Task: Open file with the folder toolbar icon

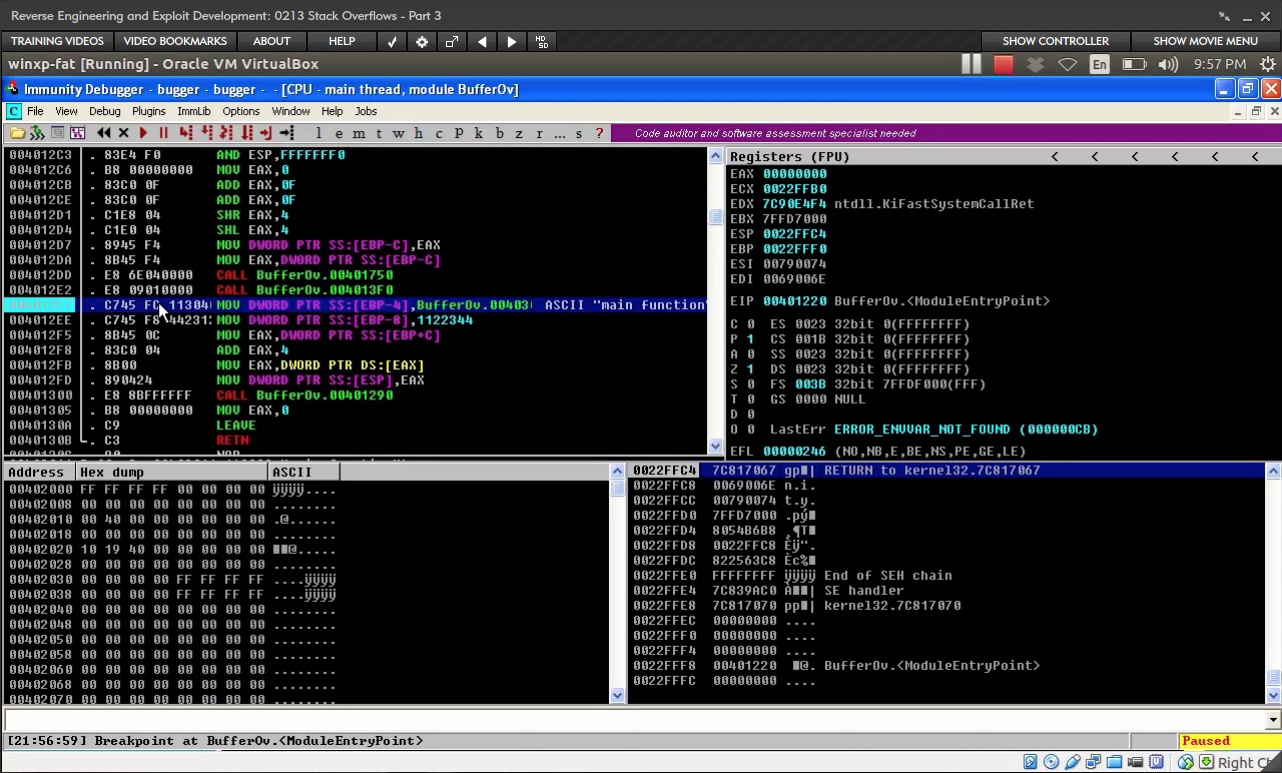Action: point(18,132)
